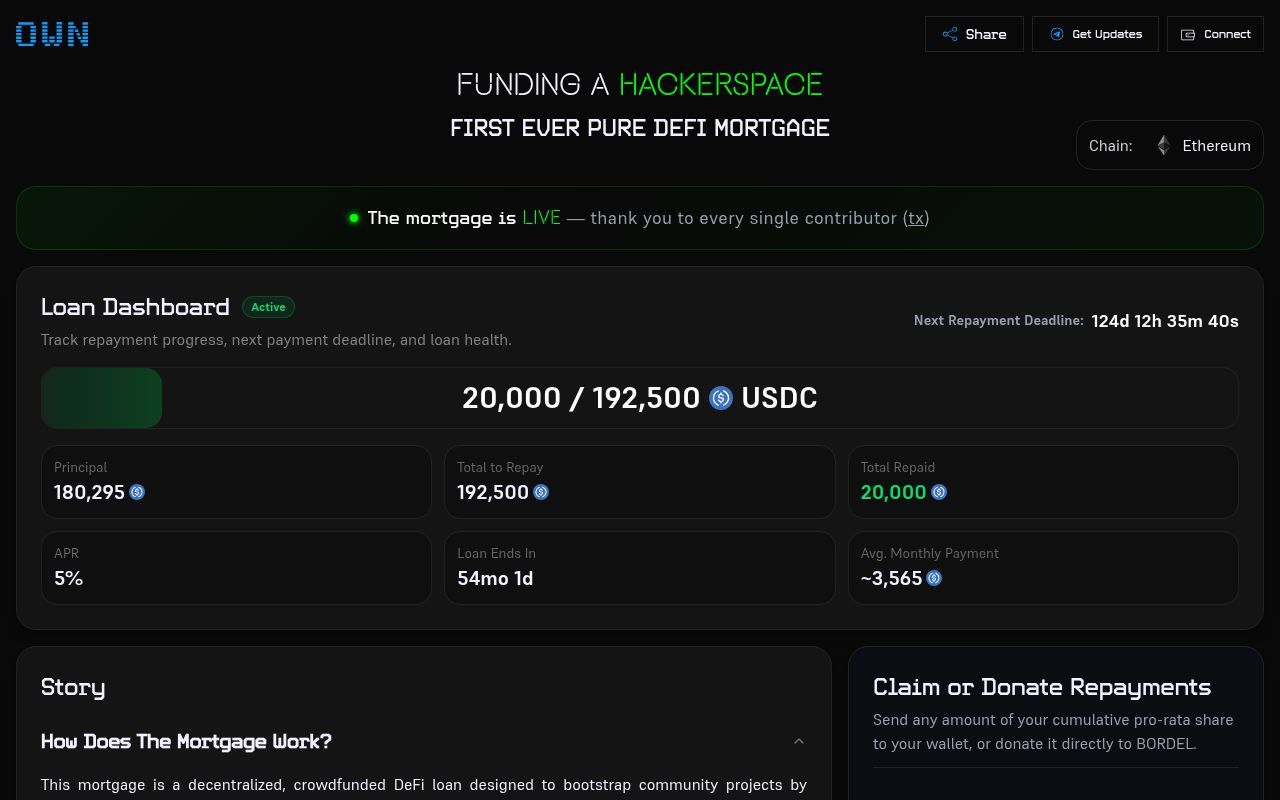Click the USDC icon beside Avg. Monthly Payment
The image size is (1280, 800).
click(x=934, y=578)
